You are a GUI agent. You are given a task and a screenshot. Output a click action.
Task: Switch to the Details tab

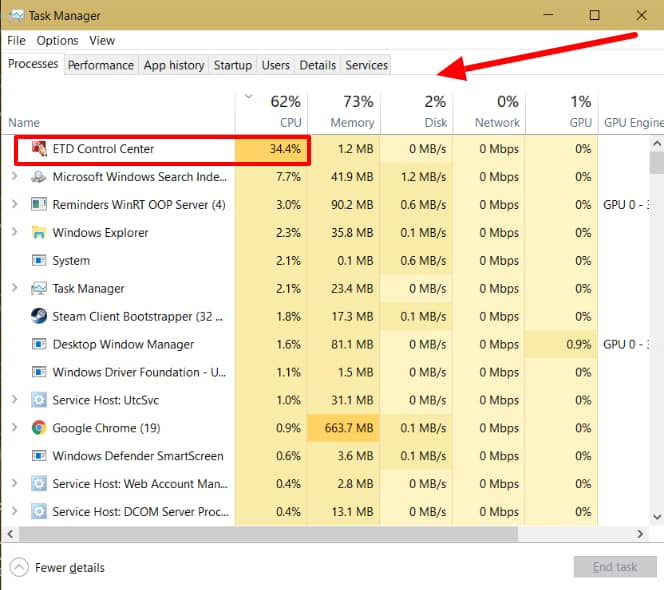(x=318, y=65)
